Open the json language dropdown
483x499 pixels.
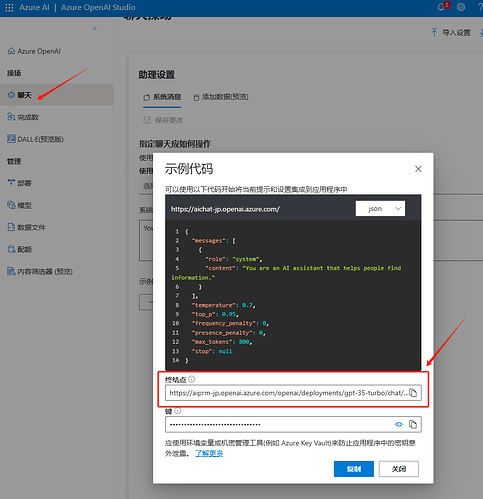[380, 209]
